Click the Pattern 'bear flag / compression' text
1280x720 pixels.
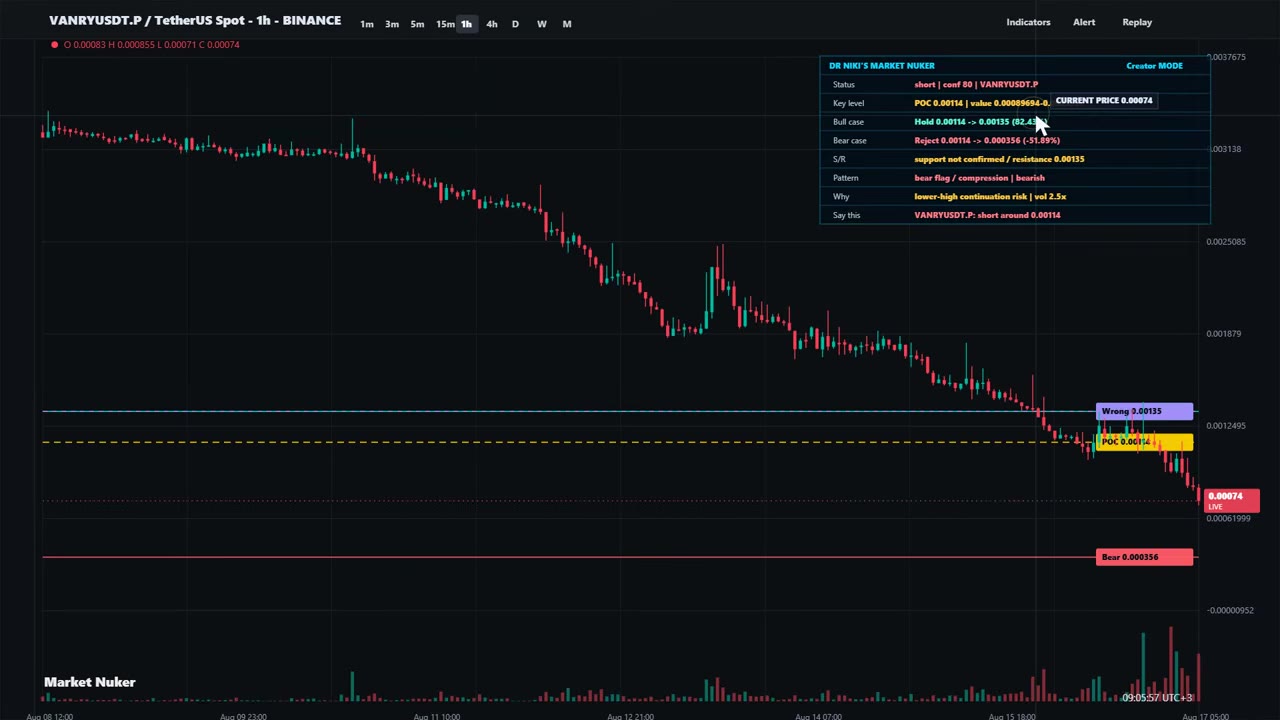click(x=979, y=178)
